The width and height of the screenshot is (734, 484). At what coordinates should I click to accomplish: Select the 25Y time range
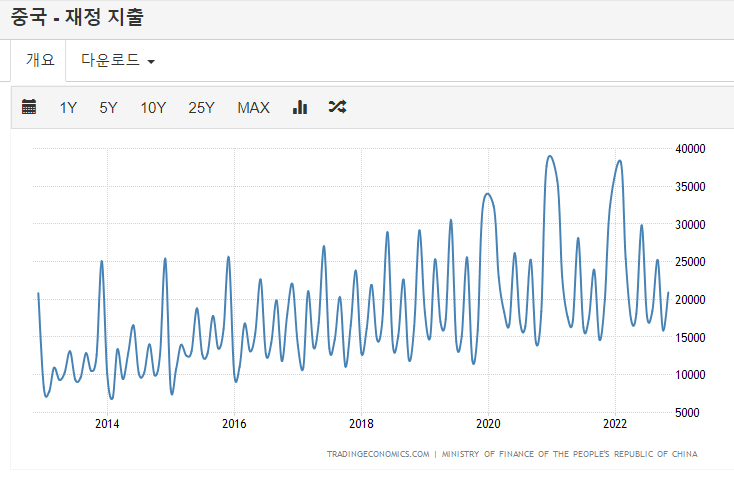coord(201,108)
